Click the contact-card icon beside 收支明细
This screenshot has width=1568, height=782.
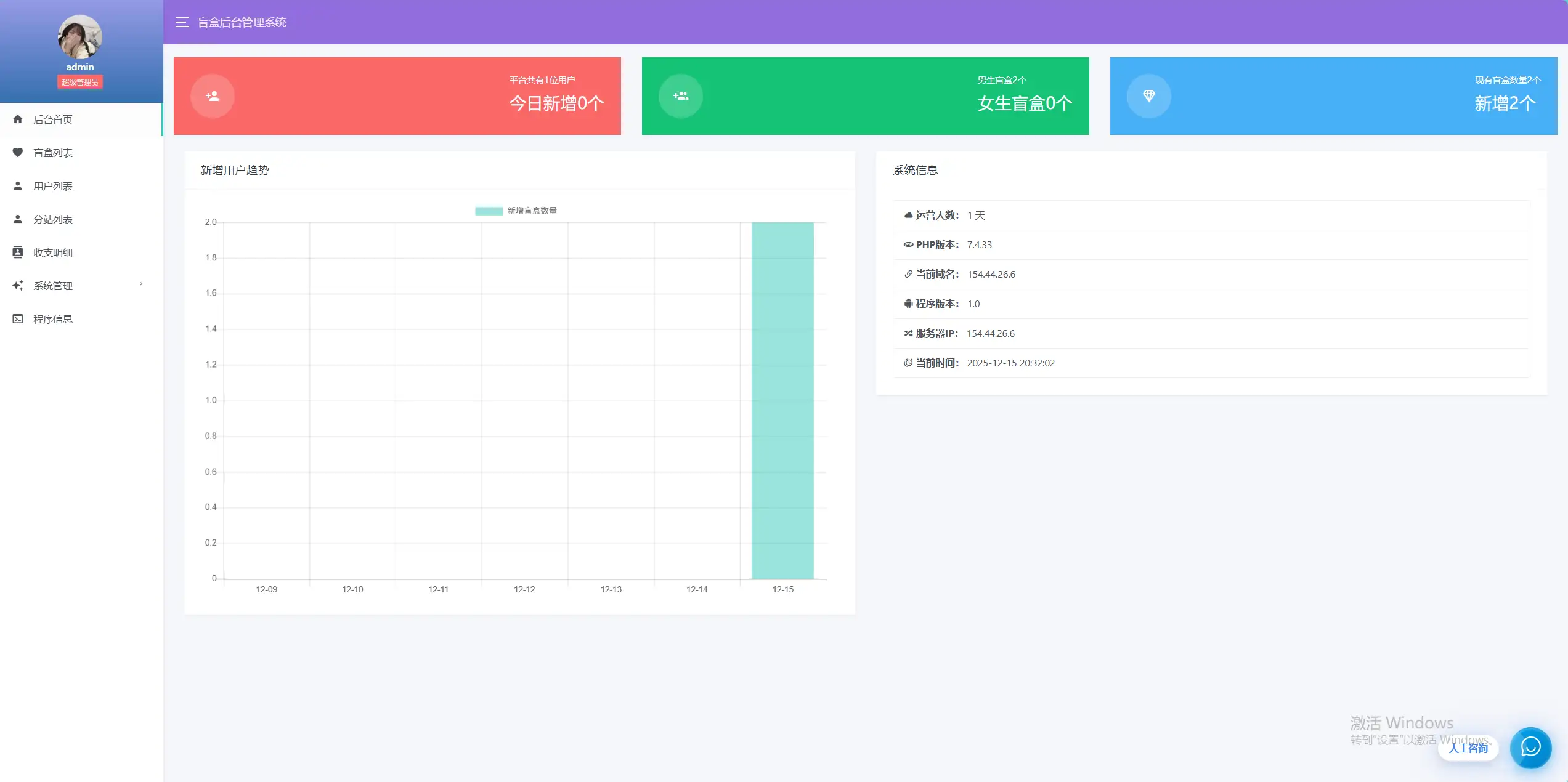(18, 252)
